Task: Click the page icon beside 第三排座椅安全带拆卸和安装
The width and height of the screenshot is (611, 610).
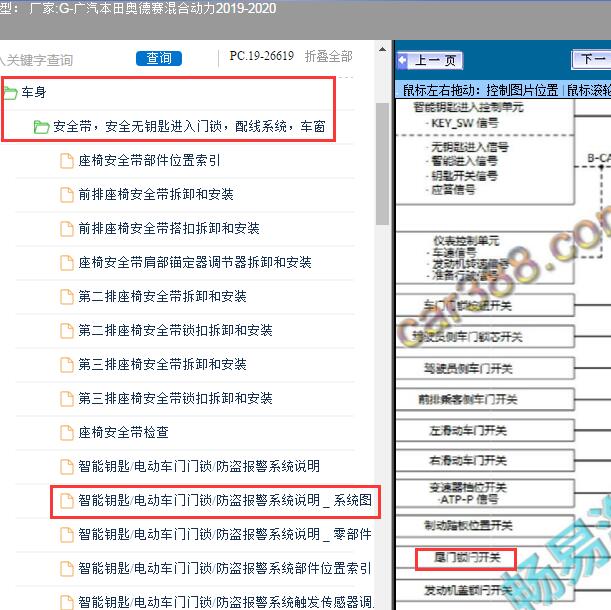Action: click(x=67, y=365)
